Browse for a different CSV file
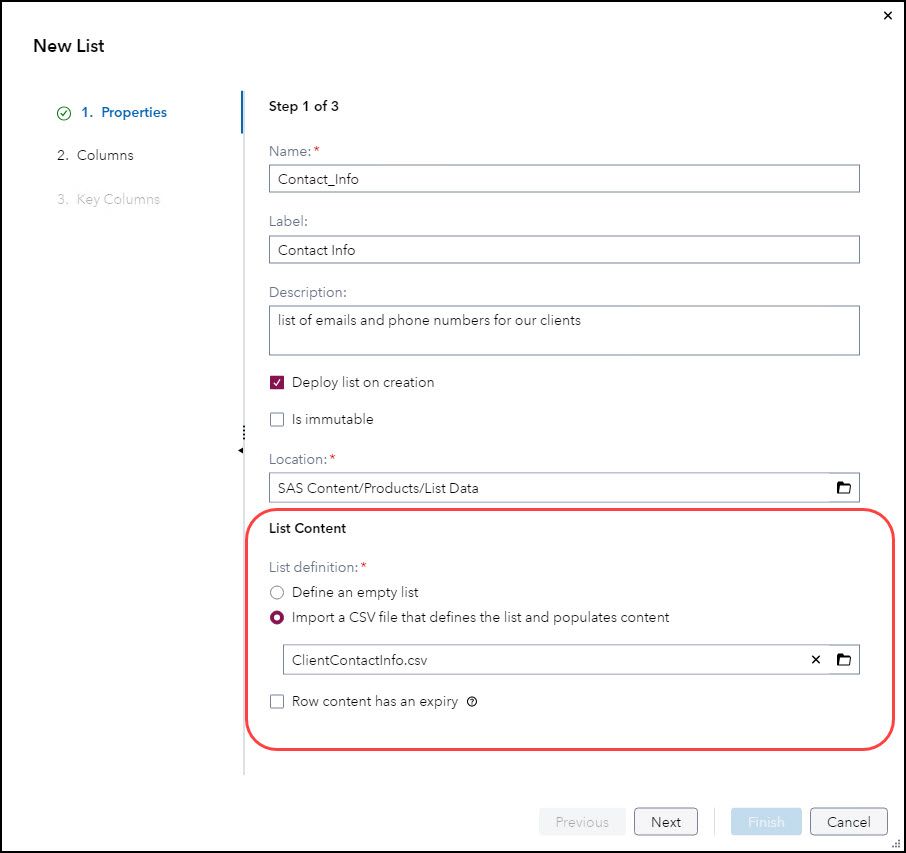 tap(845, 659)
